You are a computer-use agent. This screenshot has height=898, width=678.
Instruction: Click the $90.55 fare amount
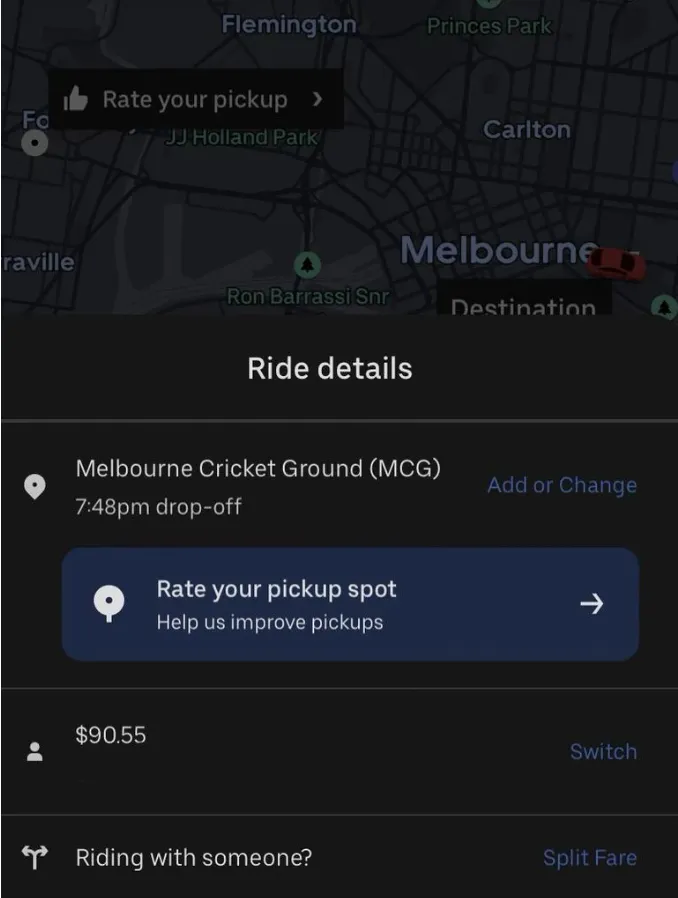click(111, 735)
